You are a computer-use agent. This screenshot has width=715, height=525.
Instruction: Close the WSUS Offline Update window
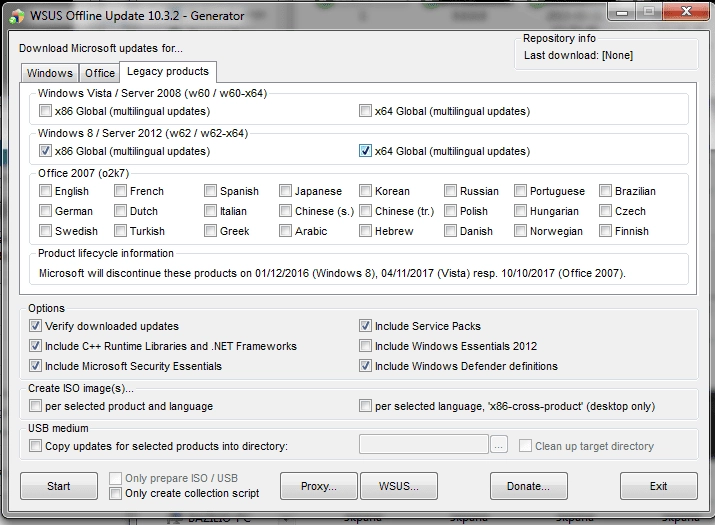(685, 12)
